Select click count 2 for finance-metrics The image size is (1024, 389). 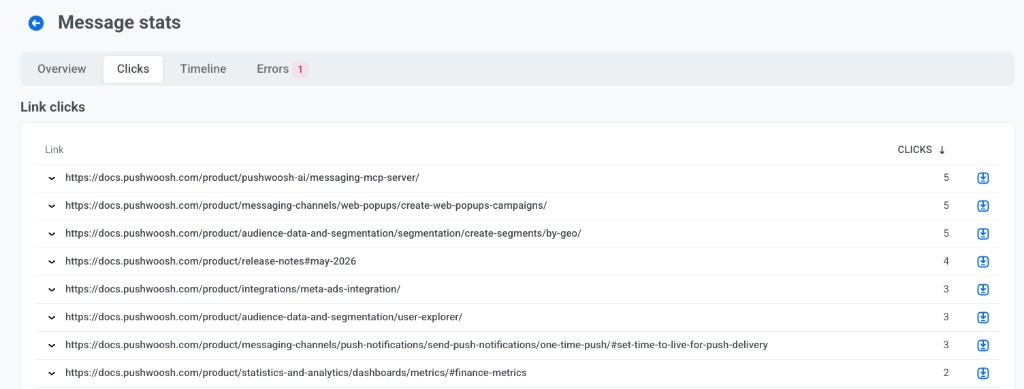click(946, 373)
